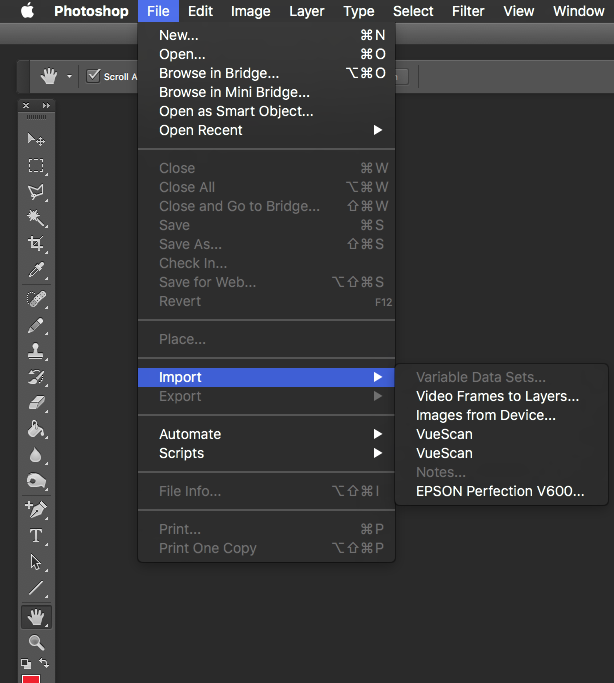614x683 pixels.
Task: Select the Clone Stamp tool
Action: coord(36,351)
